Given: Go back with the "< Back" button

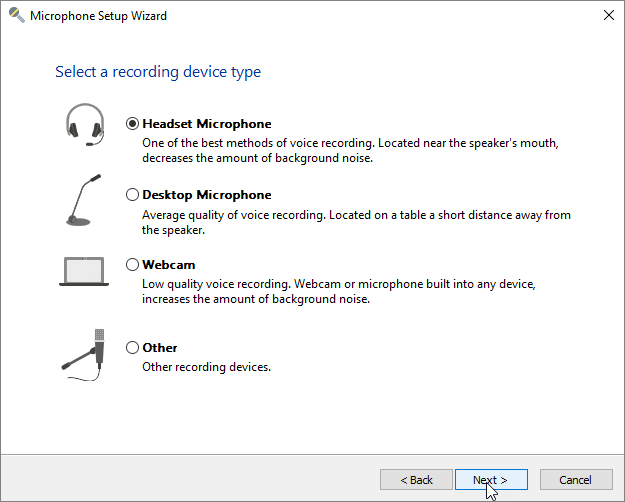Looking at the screenshot, I should 416,480.
